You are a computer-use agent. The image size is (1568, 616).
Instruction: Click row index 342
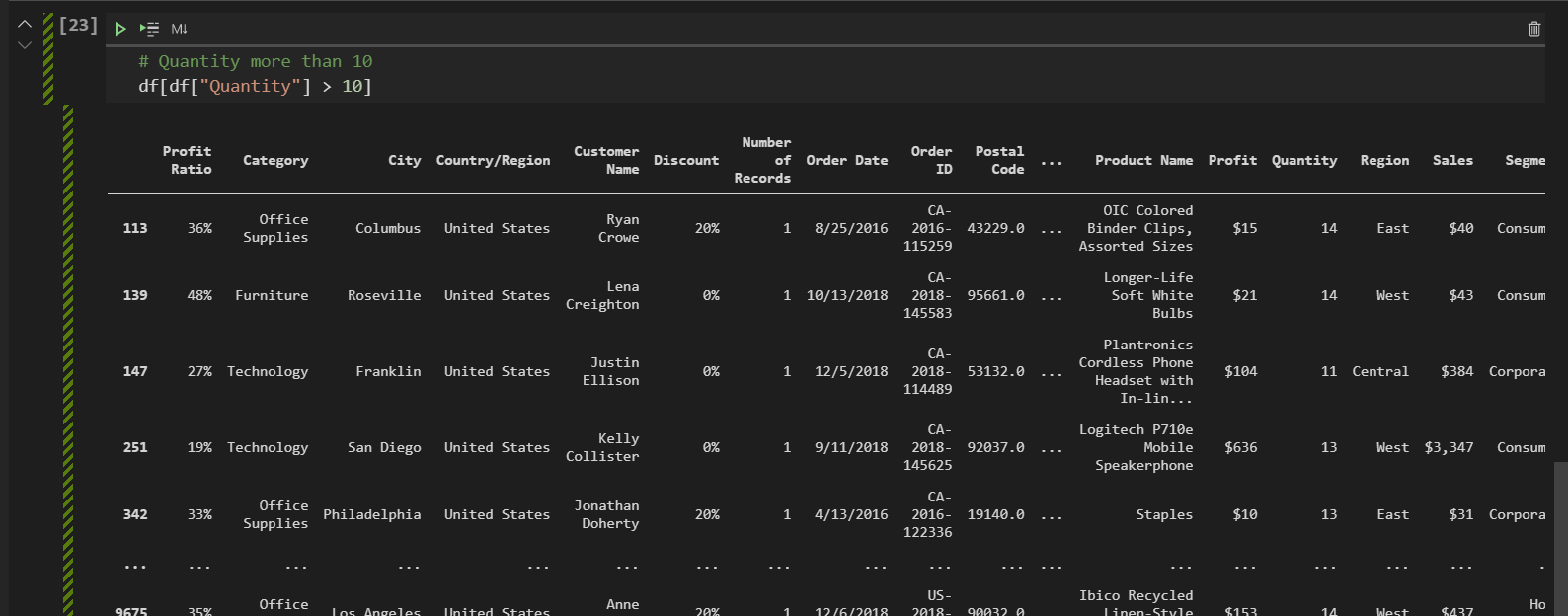point(135,514)
